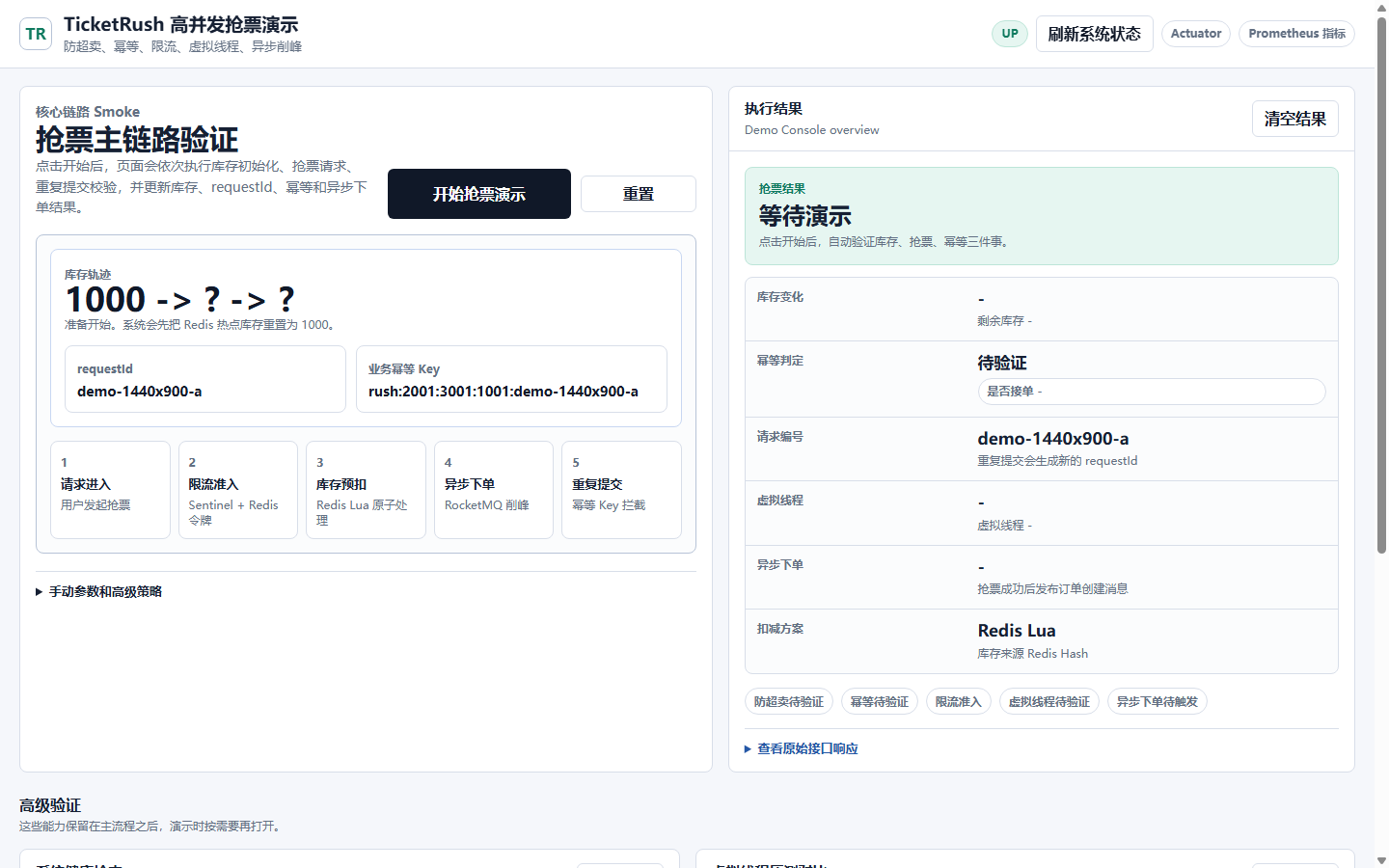Viewport: 1389px width, 868px height.
Task: Click the 清空结果 button
Action: [1294, 119]
